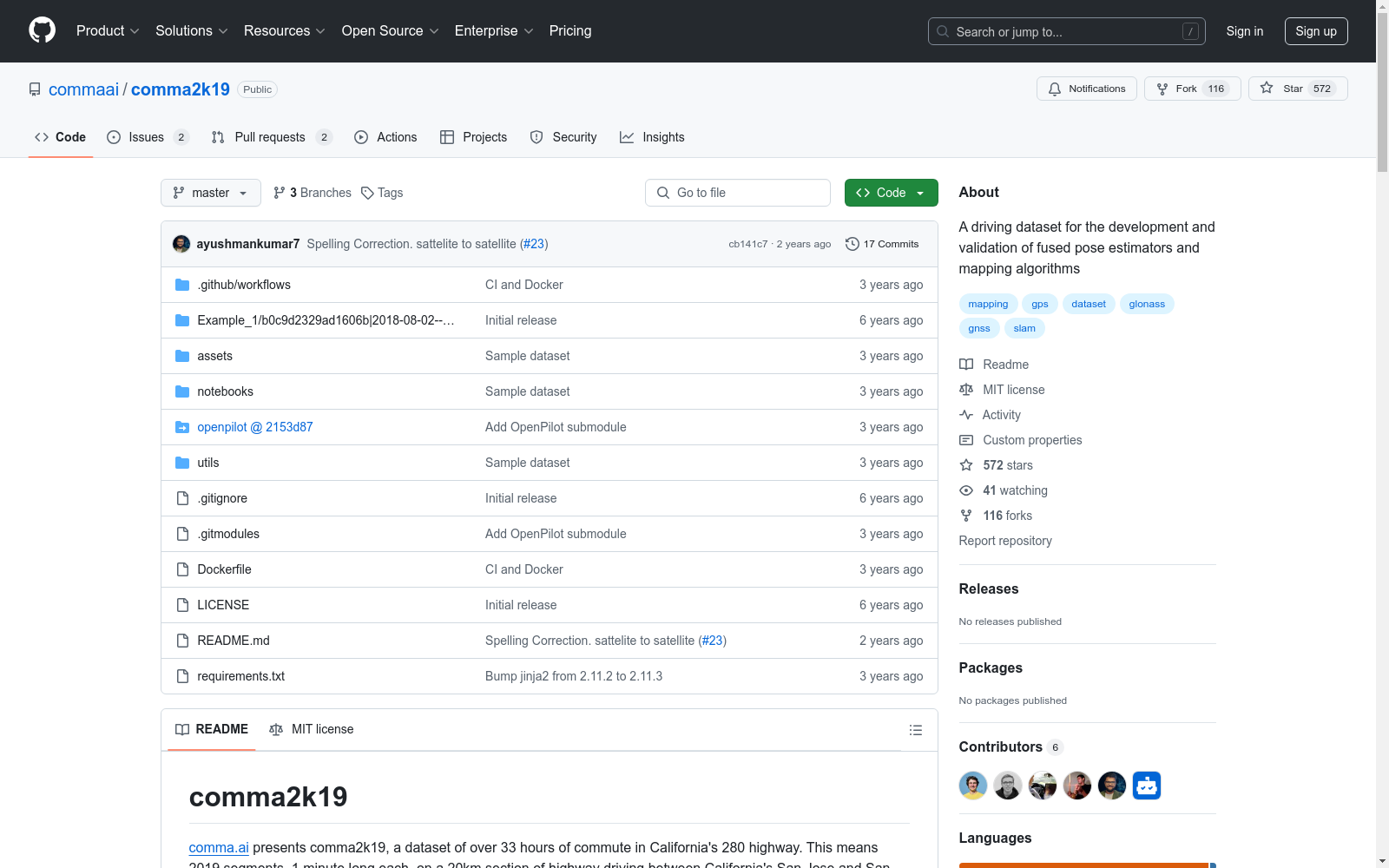Image resolution: width=1389 pixels, height=868 pixels.
Task: Expand the Resources menu
Action: click(285, 31)
